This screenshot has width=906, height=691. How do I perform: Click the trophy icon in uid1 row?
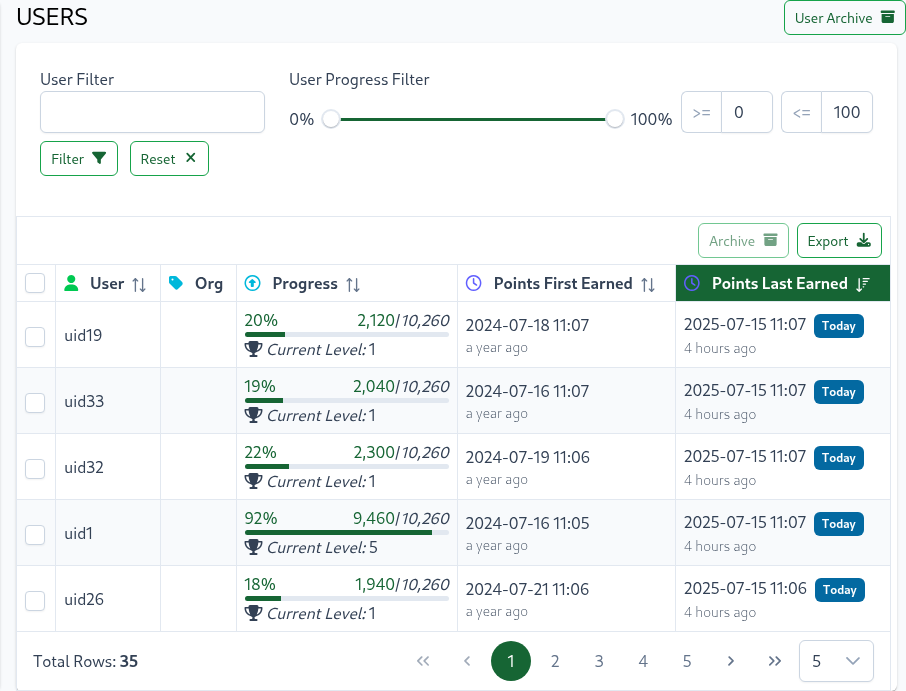coord(253,547)
